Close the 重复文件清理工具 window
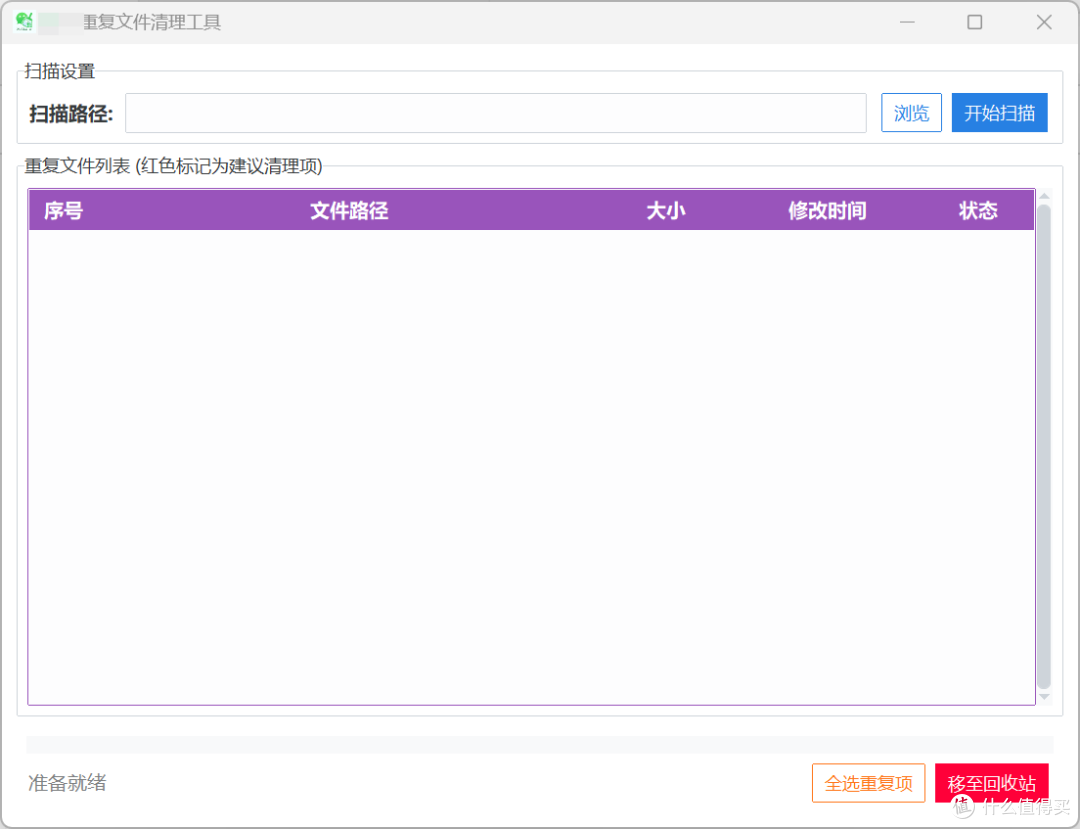The height and width of the screenshot is (829, 1080). 1043,22
